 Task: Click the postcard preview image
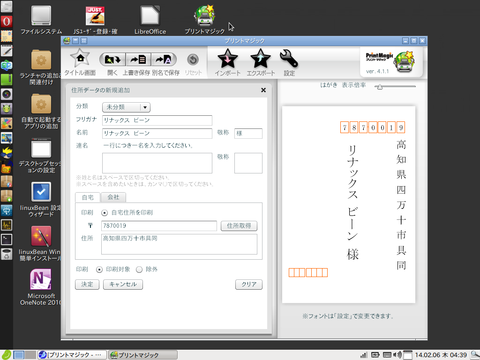[x=349, y=204]
